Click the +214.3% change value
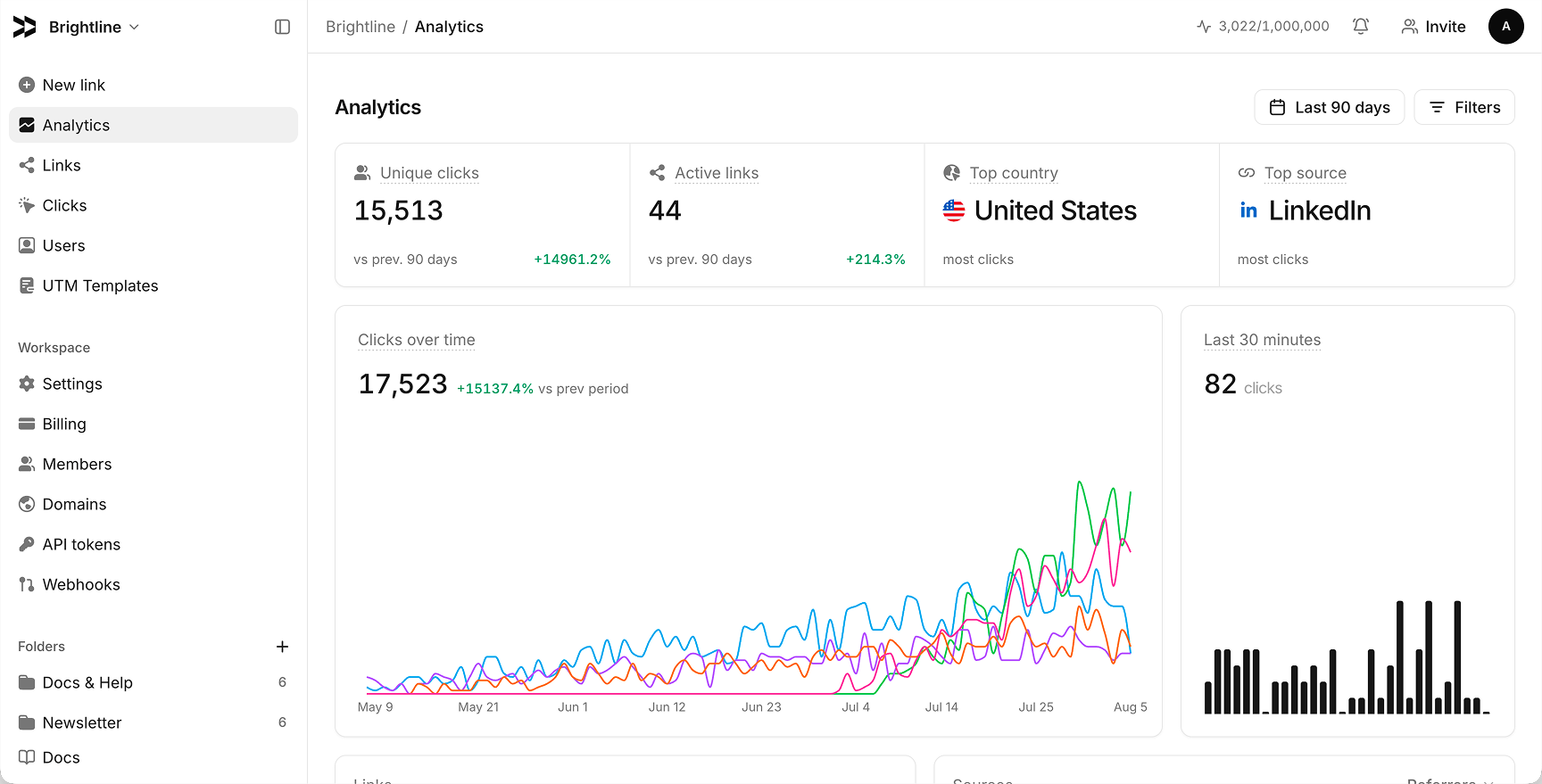Image resolution: width=1542 pixels, height=784 pixels. pos(875,260)
